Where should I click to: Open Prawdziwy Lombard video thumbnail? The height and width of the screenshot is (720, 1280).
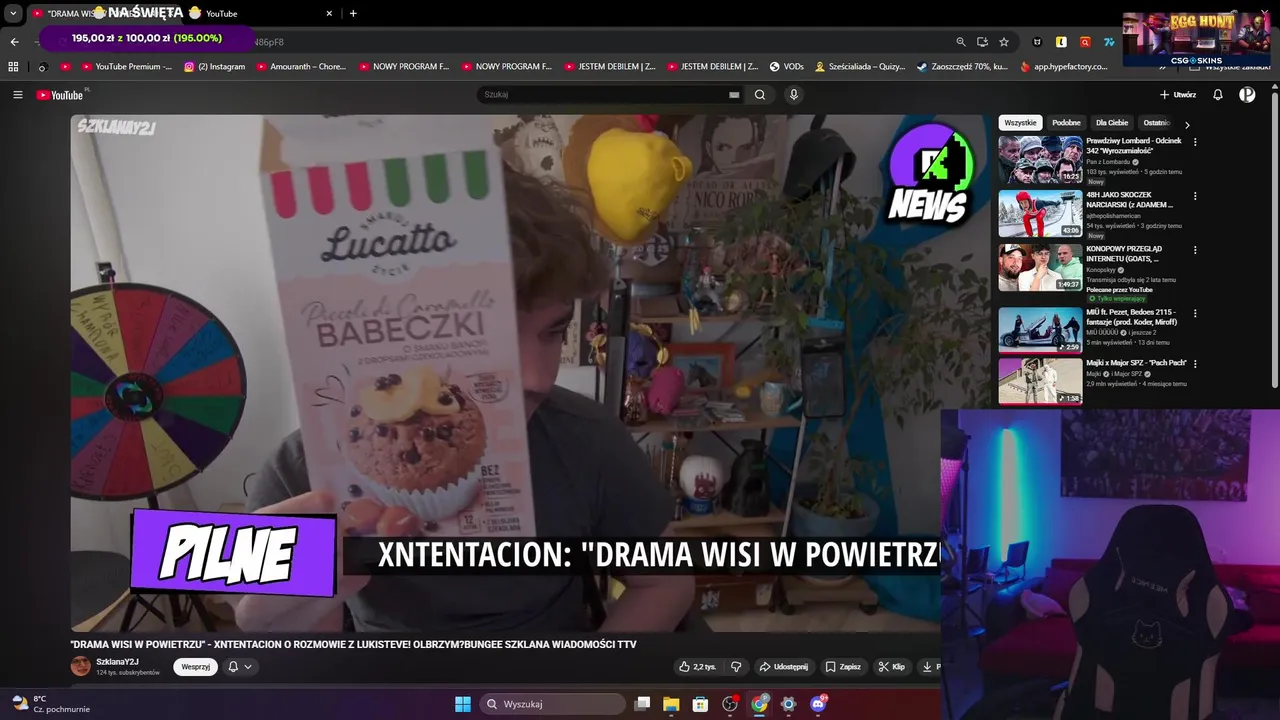[1040, 160]
